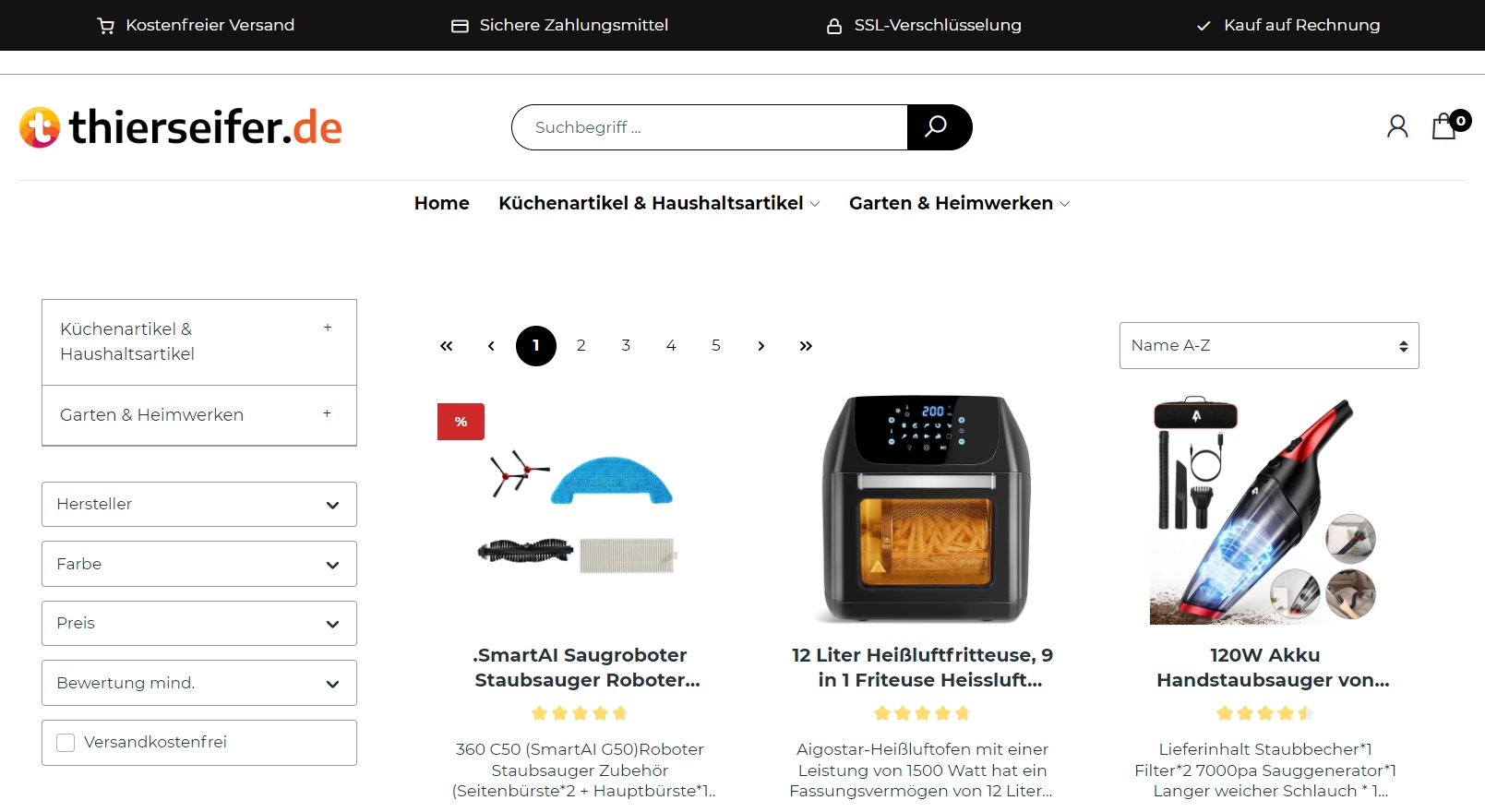This screenshot has width=1485, height=812.
Task: Open the 12 Liter Heißluftfritteuse product link
Action: tap(922, 667)
